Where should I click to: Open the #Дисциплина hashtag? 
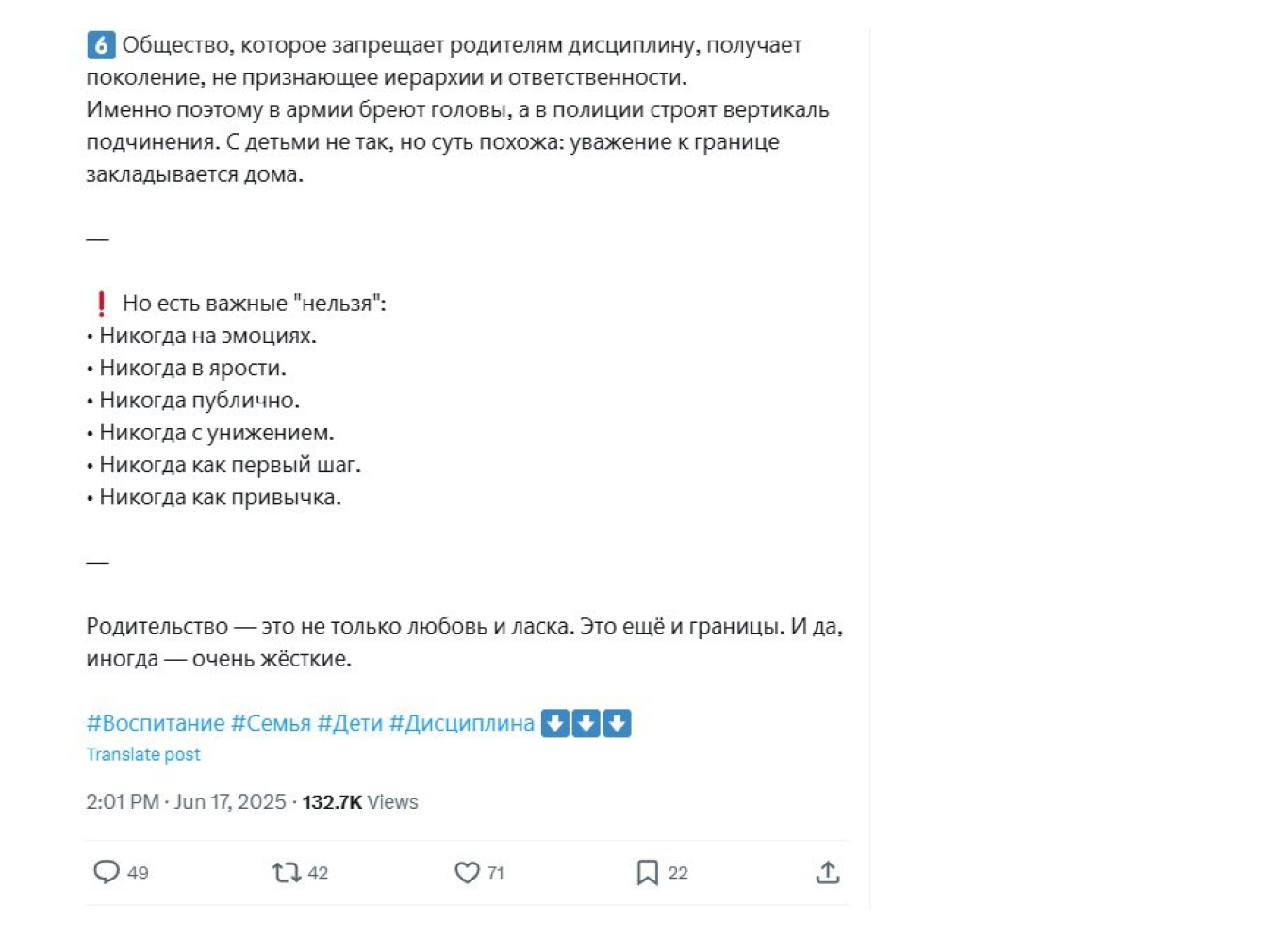click(461, 723)
